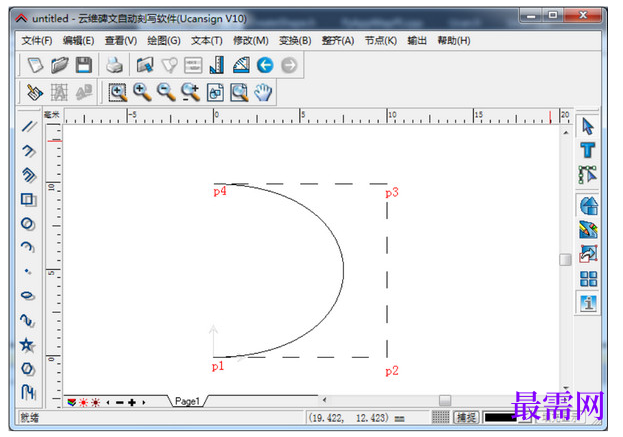The image size is (623, 437).
Task: Switch to the Page1 tab
Action: [187, 401]
